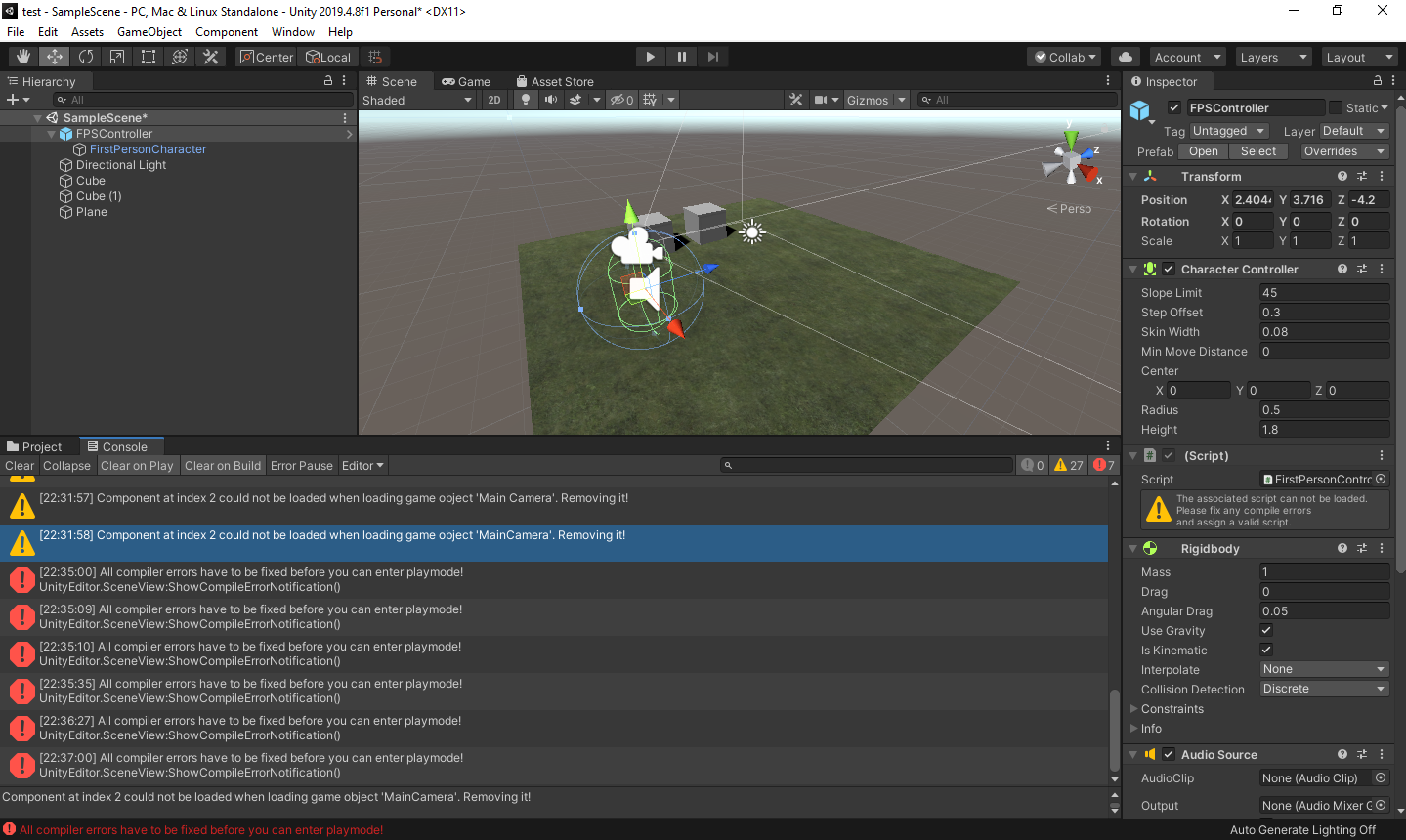Switch to the Game tab
Viewport: 1406px width, 840px height.
tap(466, 82)
